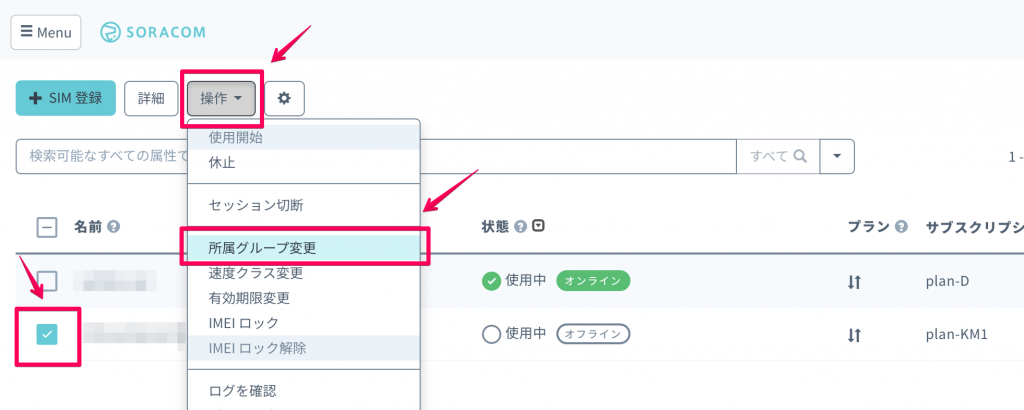
Task: Open the 状態 column filter dropdown
Action: (x=539, y=226)
